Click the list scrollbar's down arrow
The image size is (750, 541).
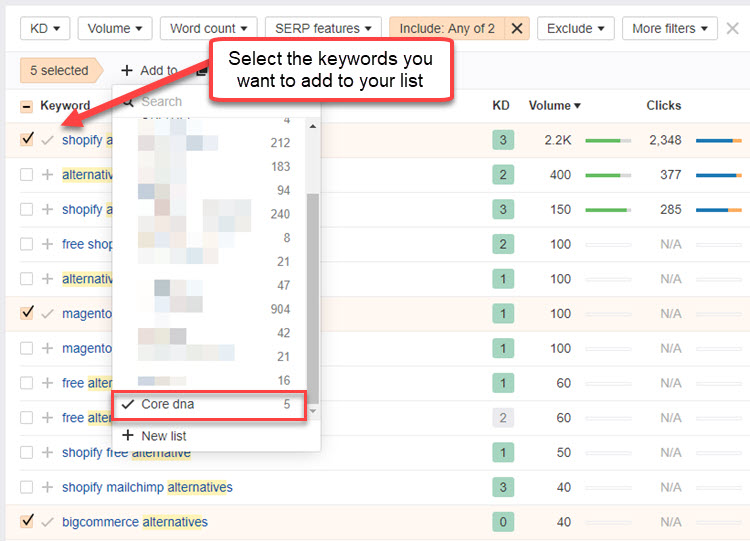[x=313, y=412]
